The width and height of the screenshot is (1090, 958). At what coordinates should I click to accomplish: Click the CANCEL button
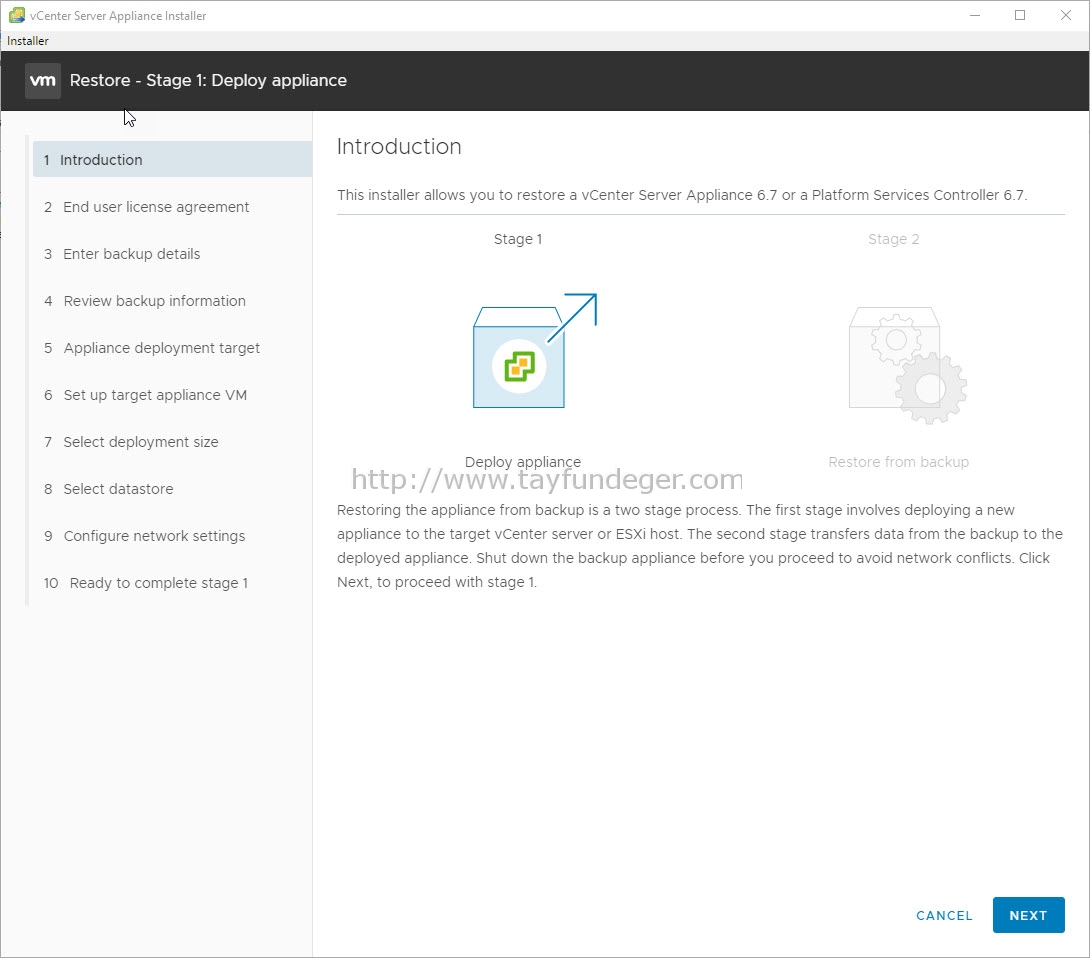click(x=944, y=916)
